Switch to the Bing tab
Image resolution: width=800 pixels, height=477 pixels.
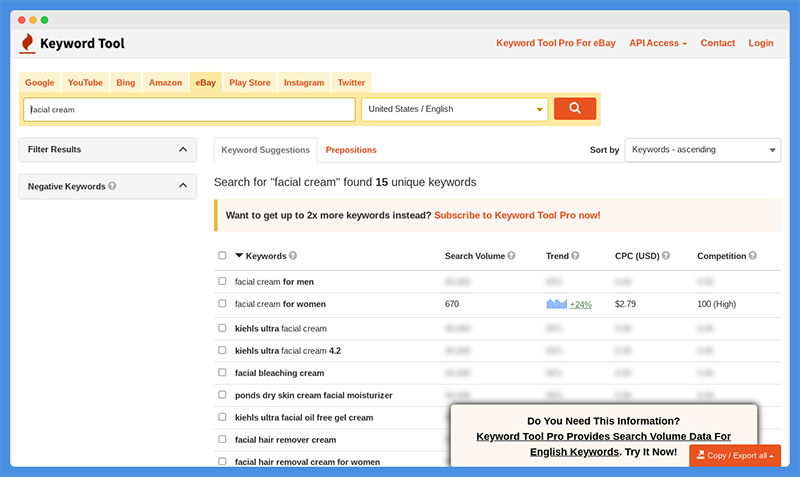(x=126, y=83)
